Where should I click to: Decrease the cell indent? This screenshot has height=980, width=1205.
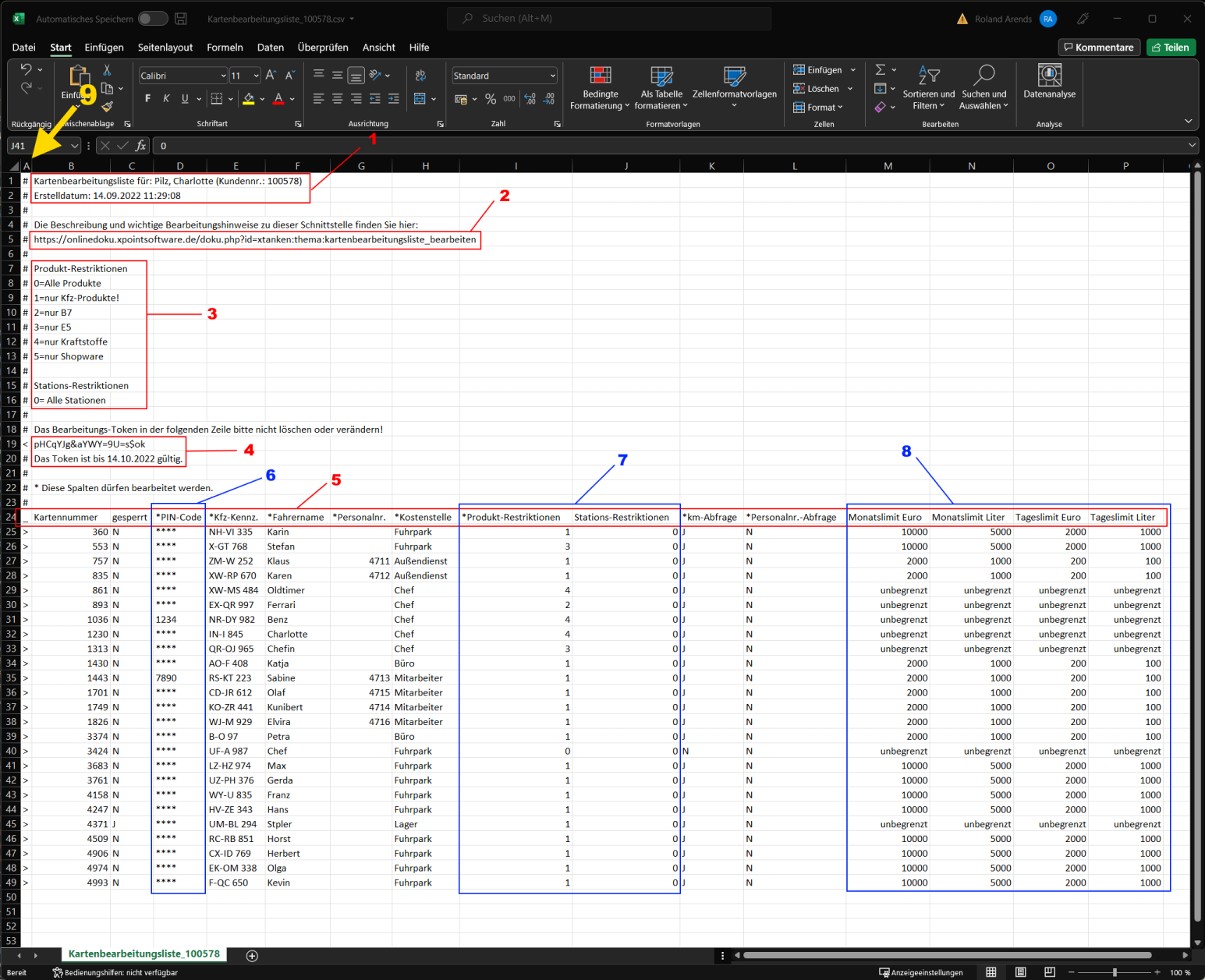point(375,98)
